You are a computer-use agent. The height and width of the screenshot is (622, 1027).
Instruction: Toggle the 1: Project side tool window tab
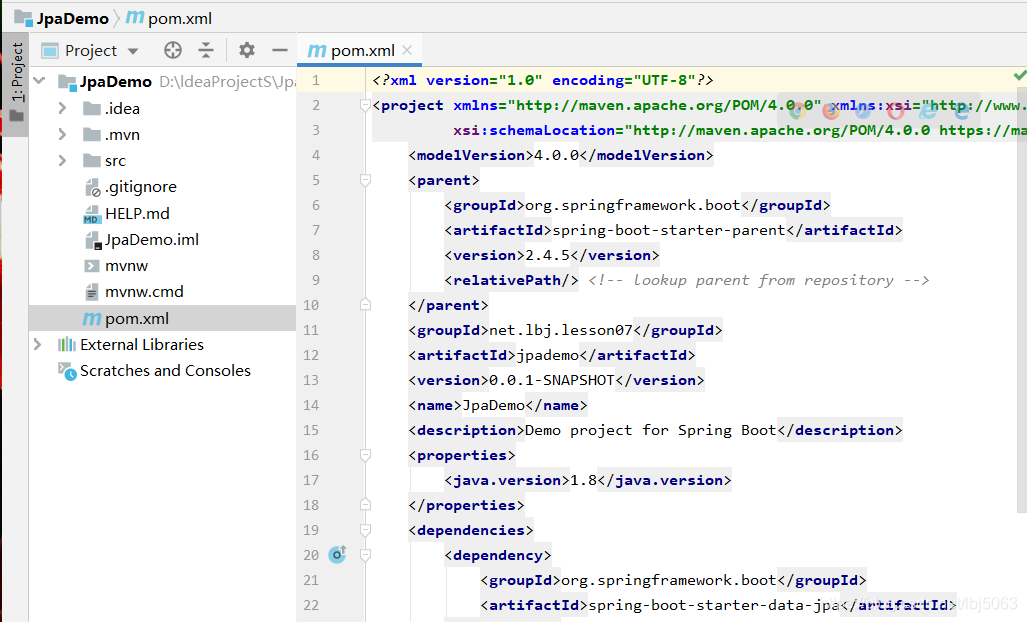click(16, 84)
